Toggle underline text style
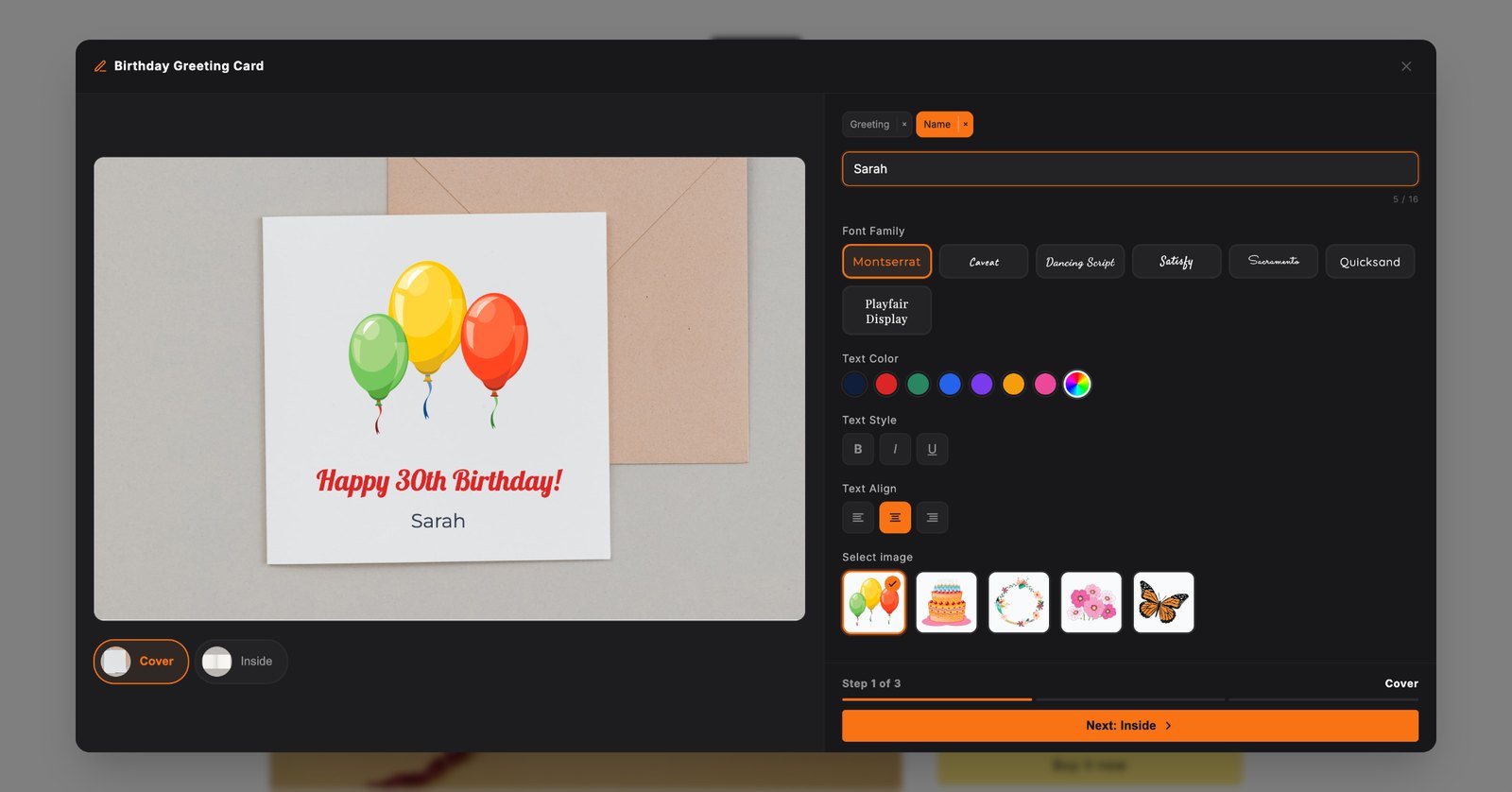The width and height of the screenshot is (1512, 792). (x=932, y=449)
